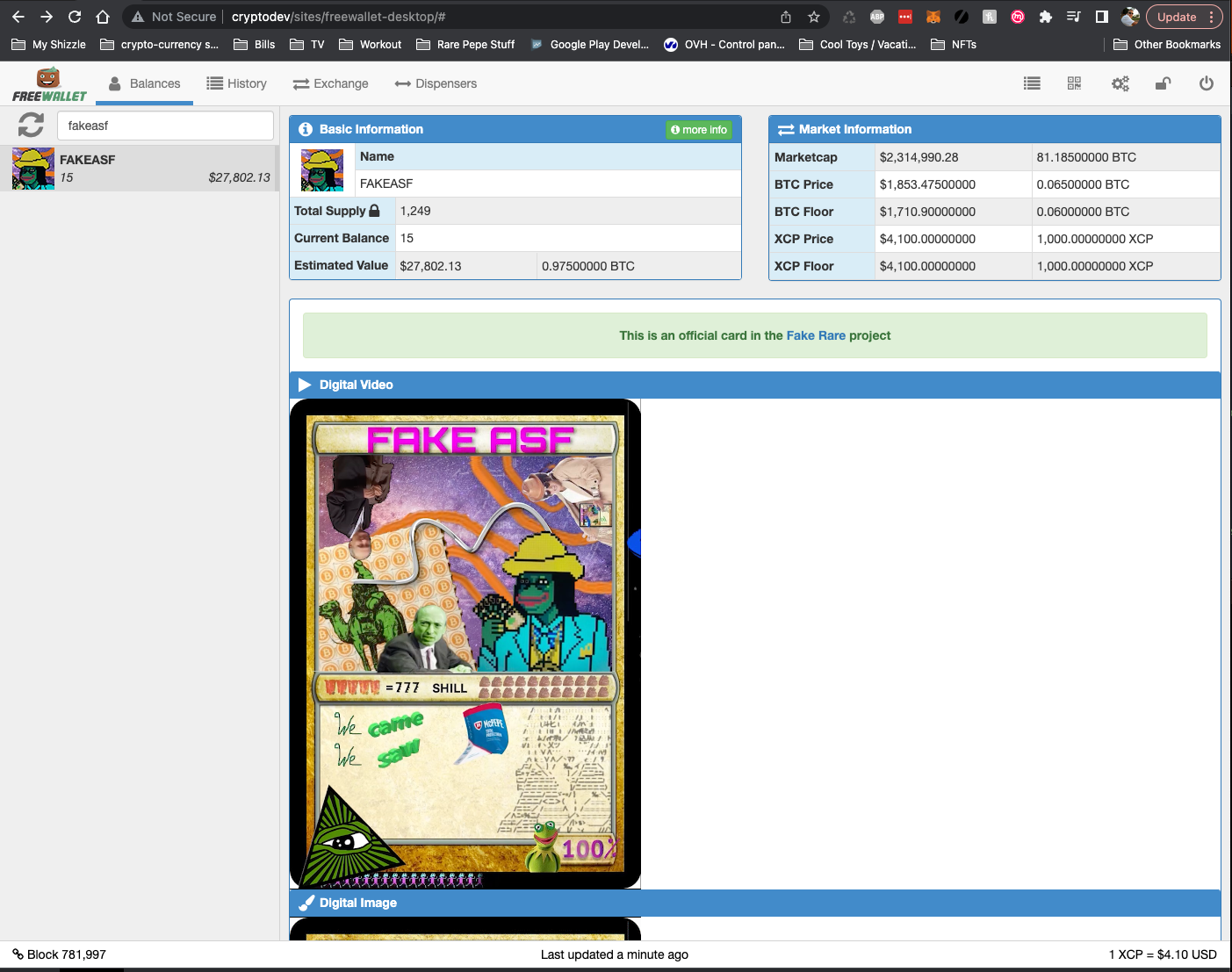Click the browser profile avatar
This screenshot has height=972, width=1232.
(x=1130, y=17)
